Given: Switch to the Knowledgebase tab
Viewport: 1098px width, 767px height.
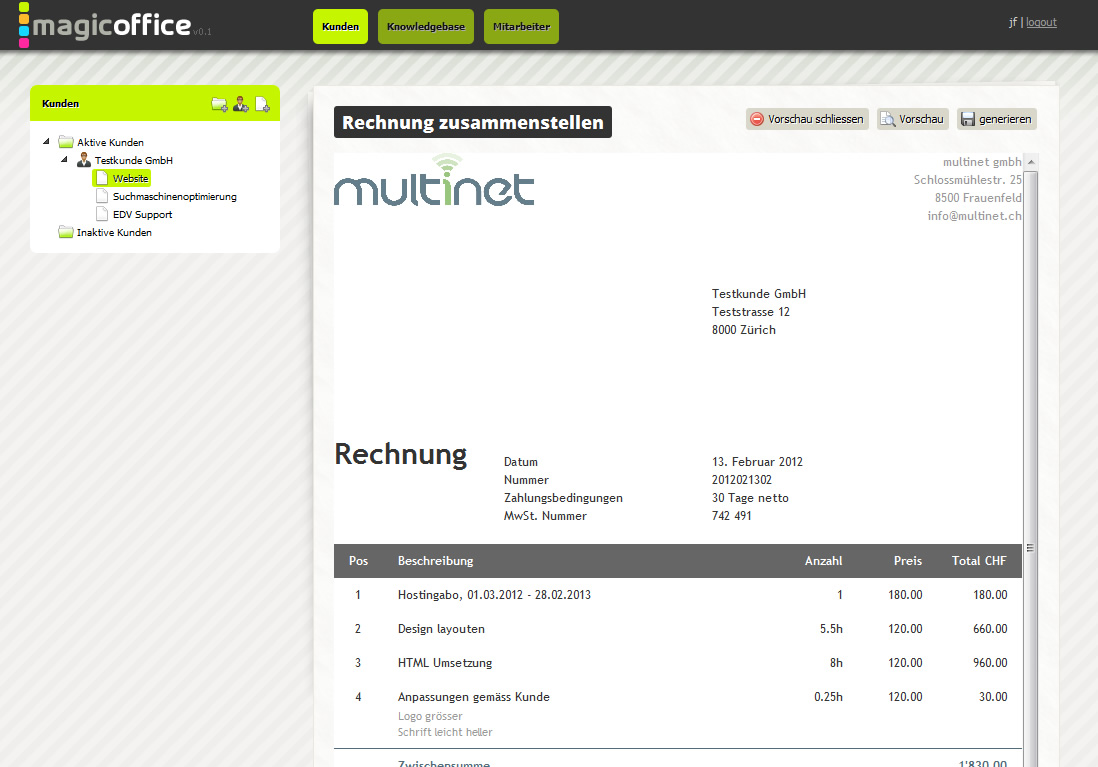Looking at the screenshot, I should (425, 27).
